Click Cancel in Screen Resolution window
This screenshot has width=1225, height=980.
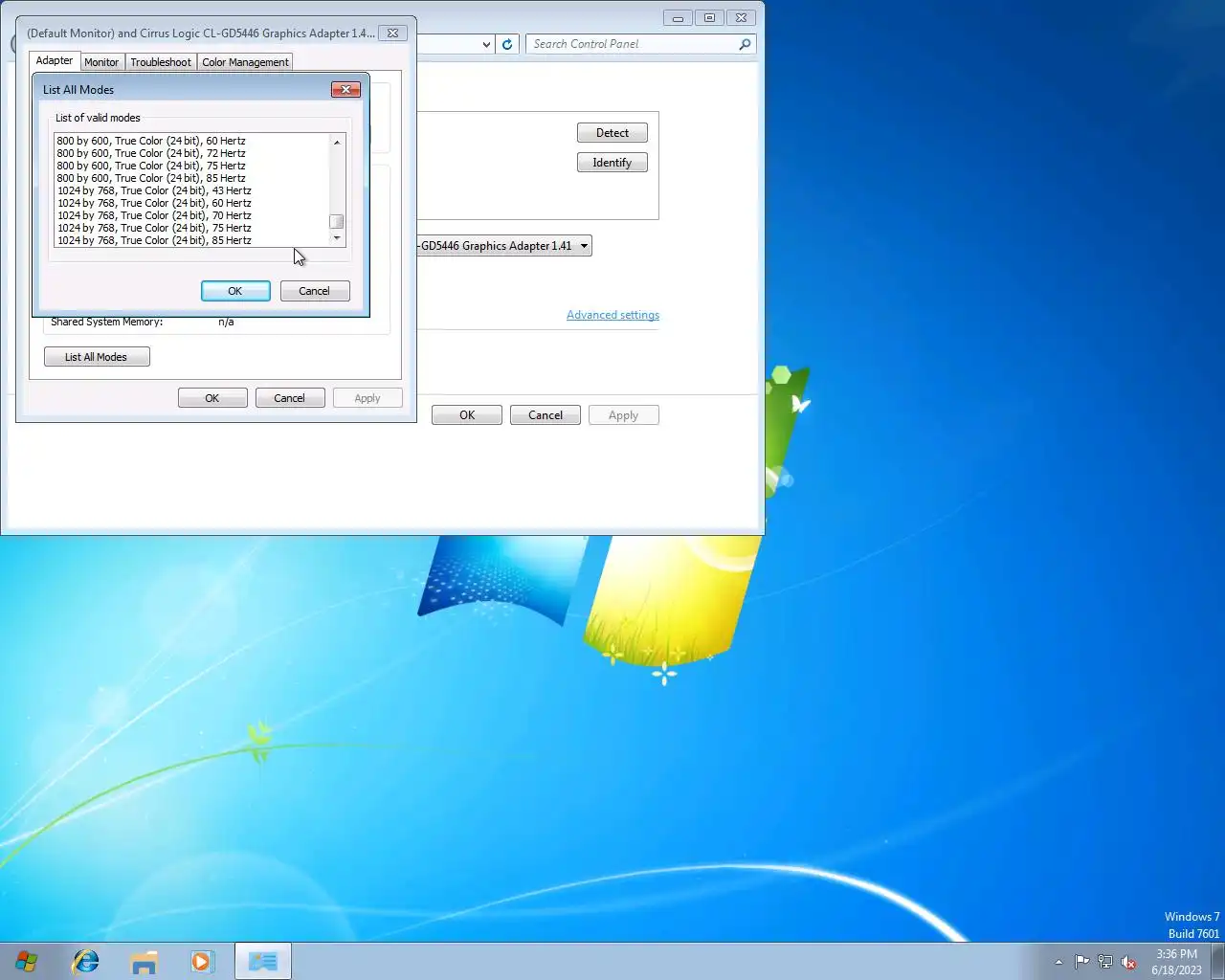tap(546, 415)
